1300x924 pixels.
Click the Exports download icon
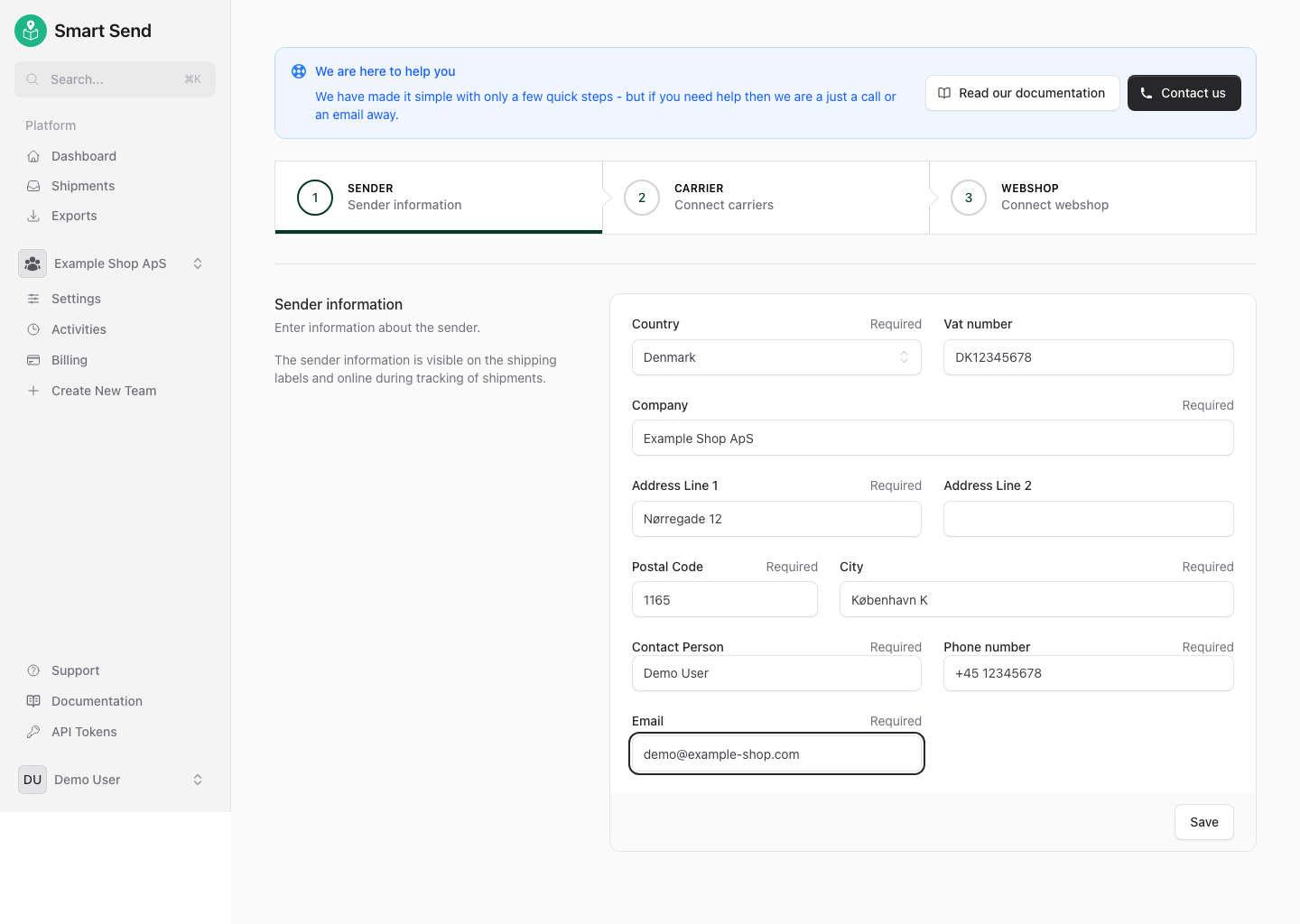(33, 216)
